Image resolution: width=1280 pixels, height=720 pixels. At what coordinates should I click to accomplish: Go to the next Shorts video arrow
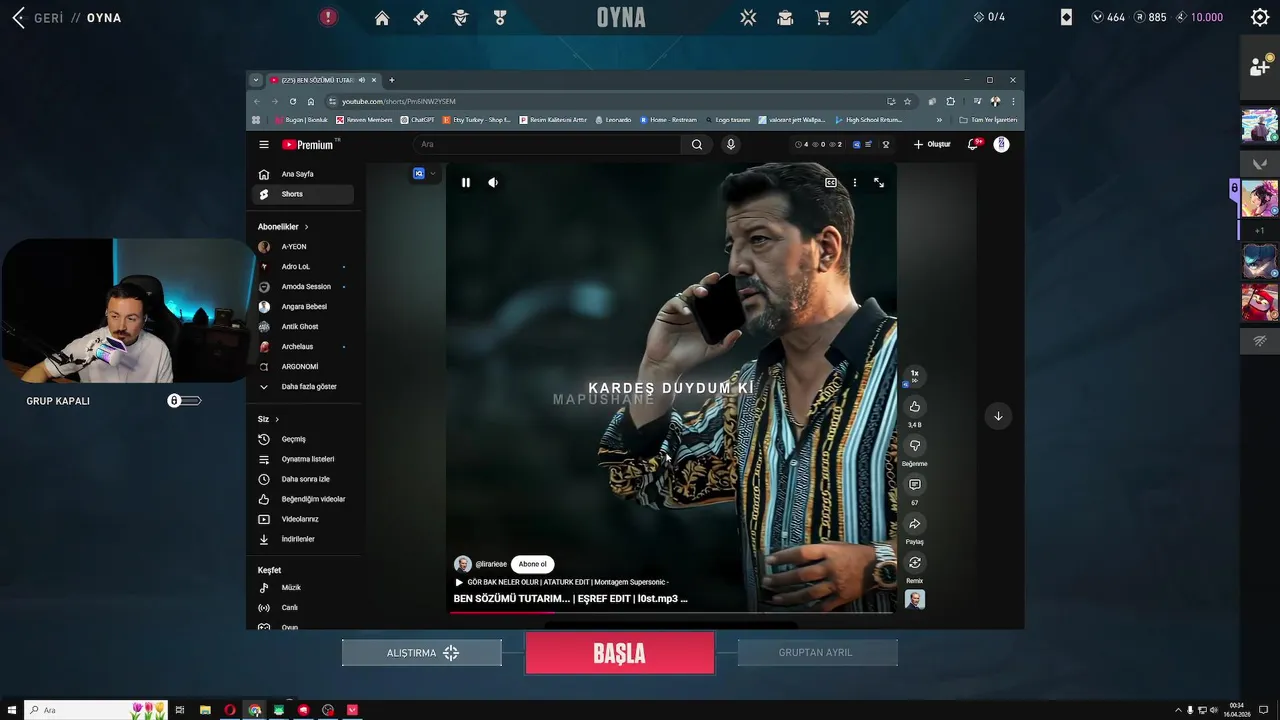coord(997,416)
